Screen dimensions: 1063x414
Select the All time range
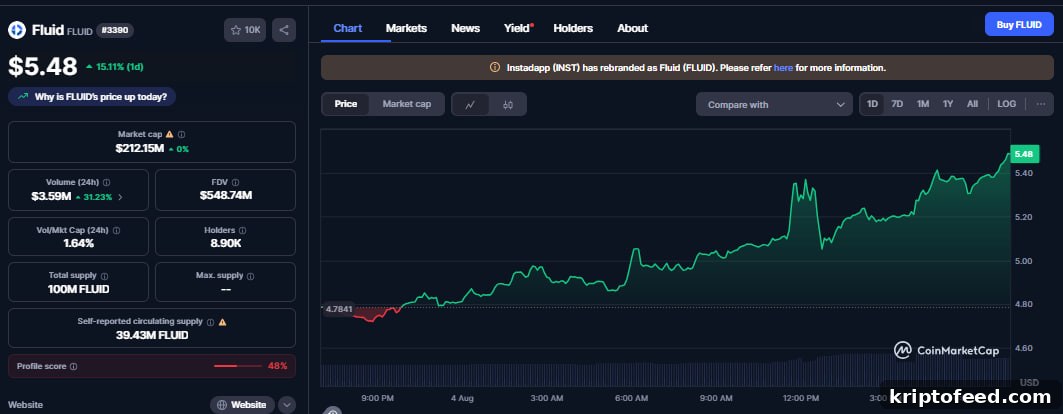pos(972,104)
